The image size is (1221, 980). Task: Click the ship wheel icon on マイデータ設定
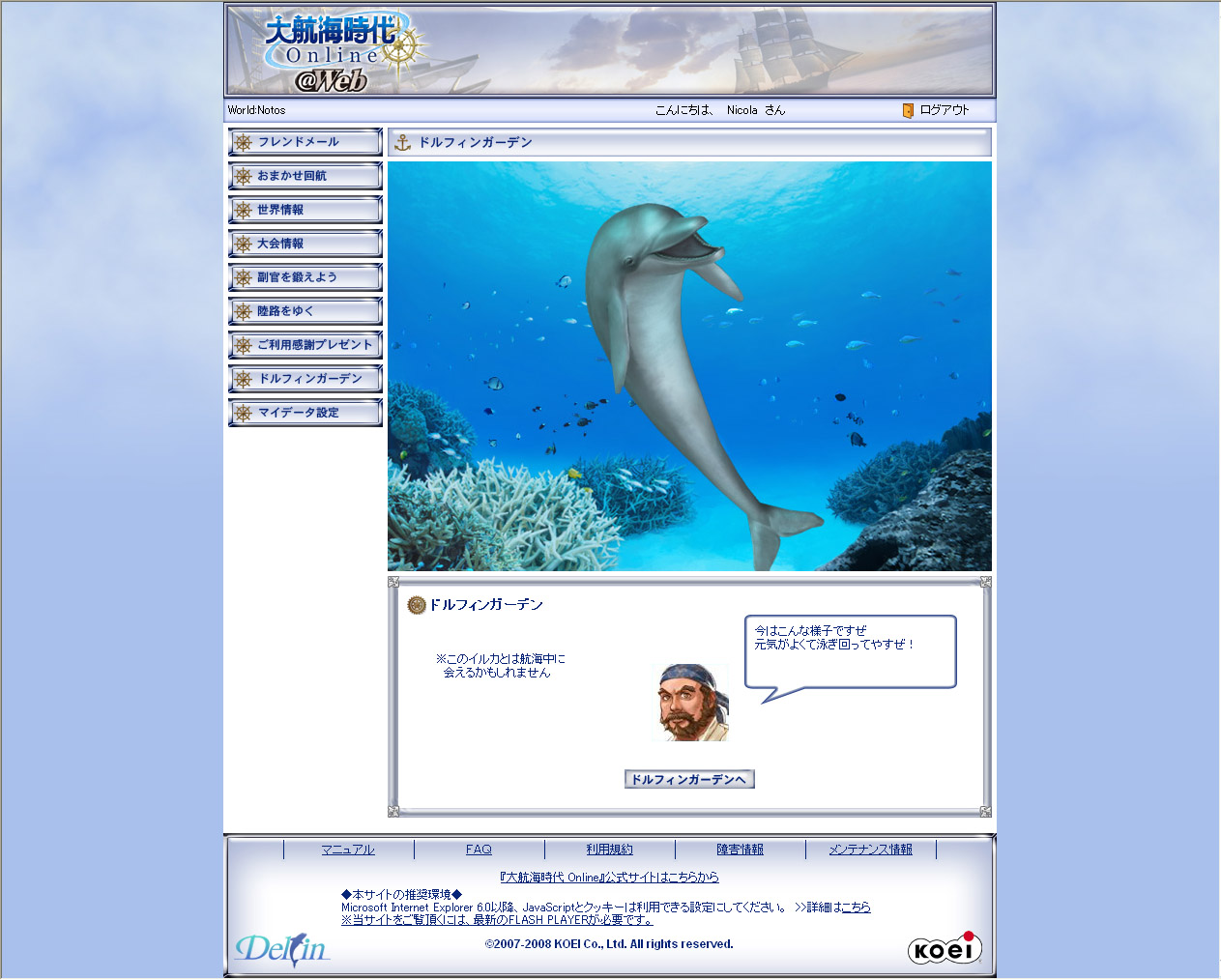coord(244,413)
